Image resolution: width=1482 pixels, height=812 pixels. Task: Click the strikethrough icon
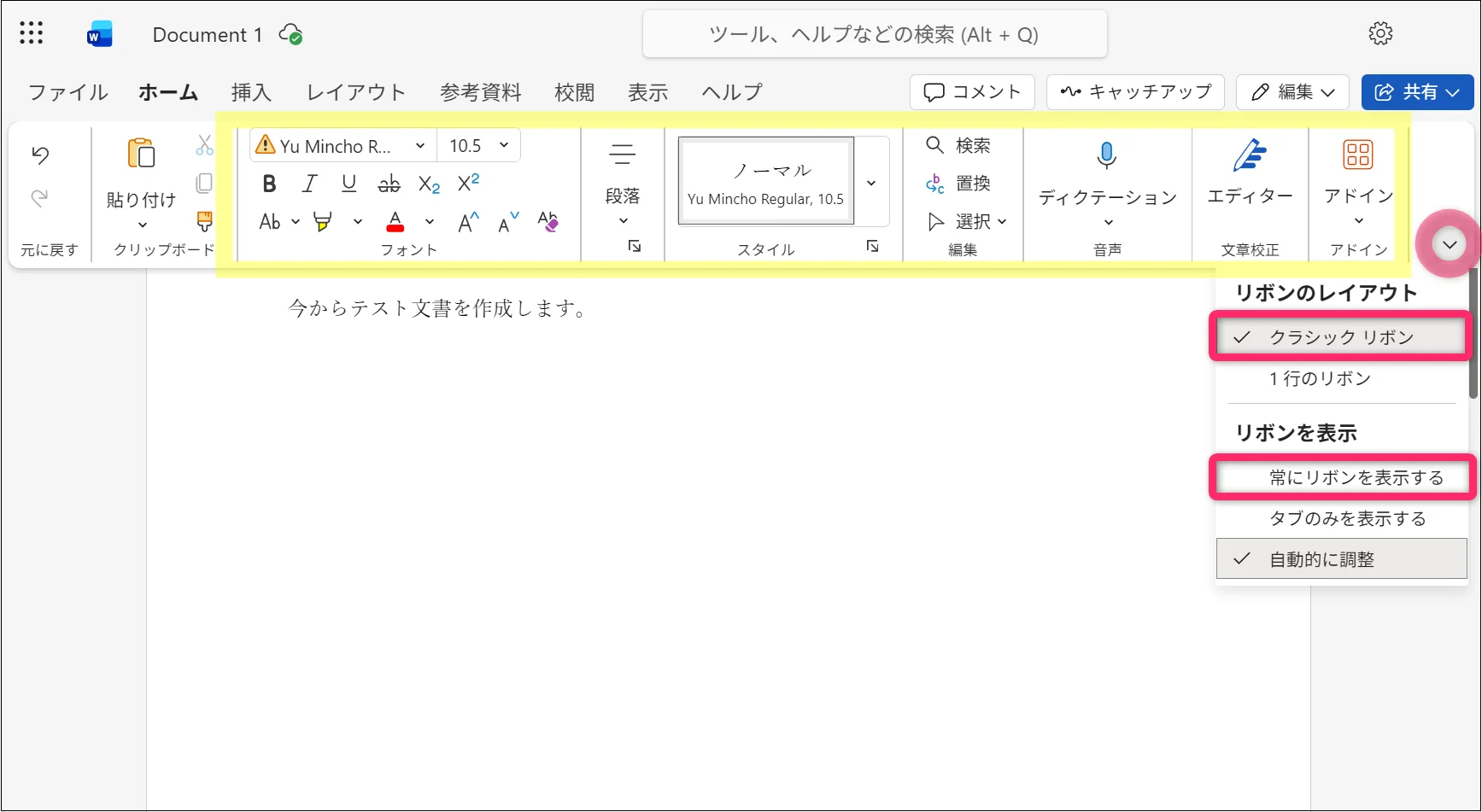click(389, 184)
